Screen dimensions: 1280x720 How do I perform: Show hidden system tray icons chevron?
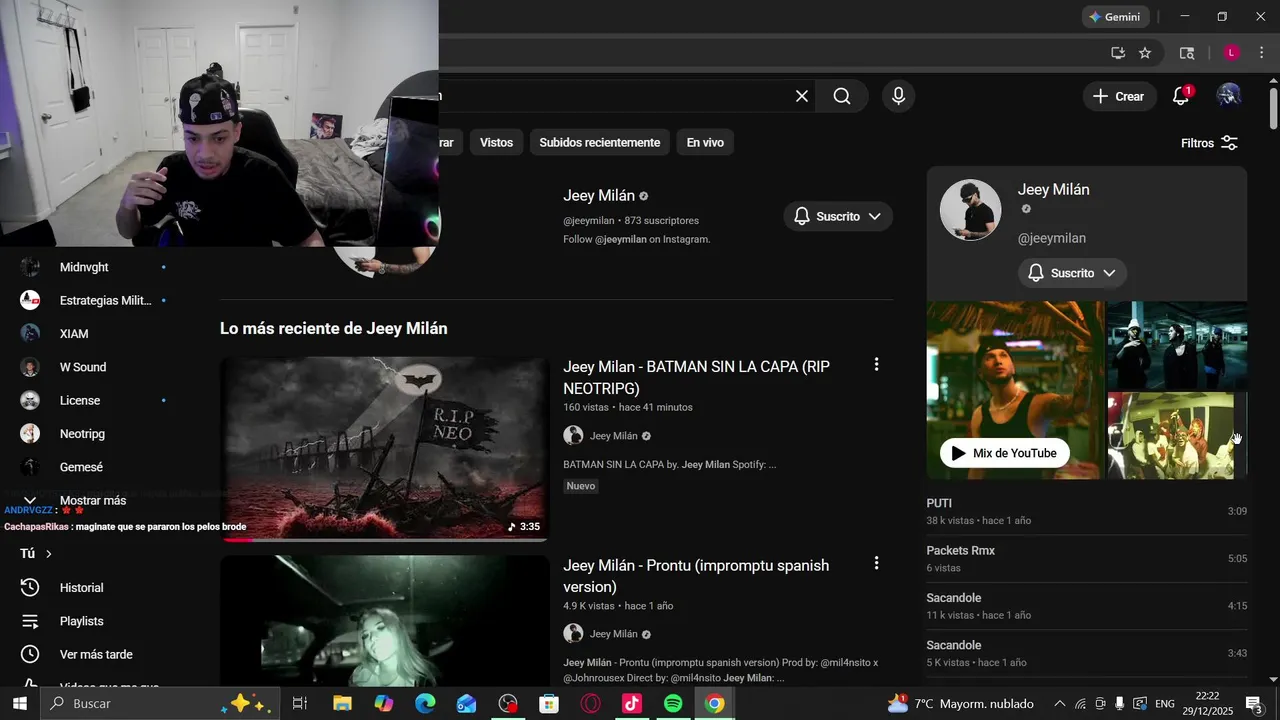click(1060, 704)
